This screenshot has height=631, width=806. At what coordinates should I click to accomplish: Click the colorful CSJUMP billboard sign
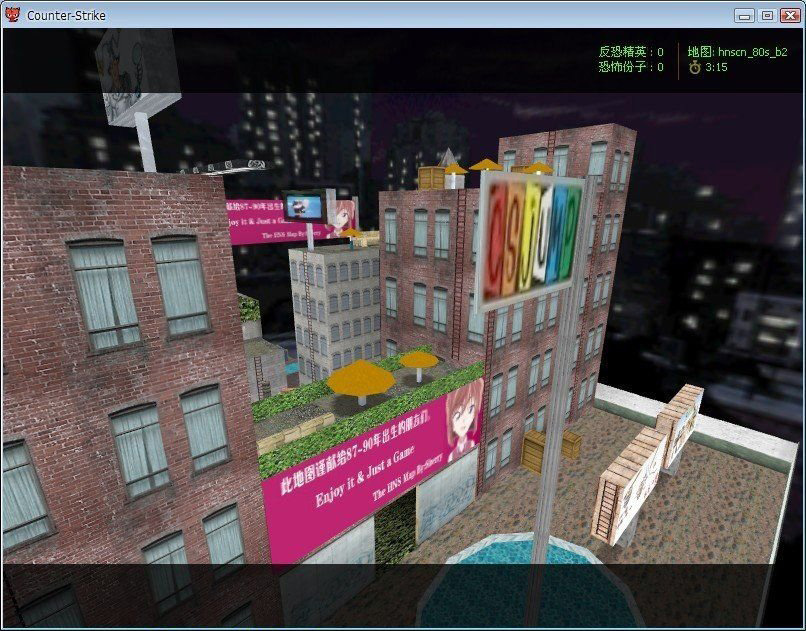click(530, 239)
